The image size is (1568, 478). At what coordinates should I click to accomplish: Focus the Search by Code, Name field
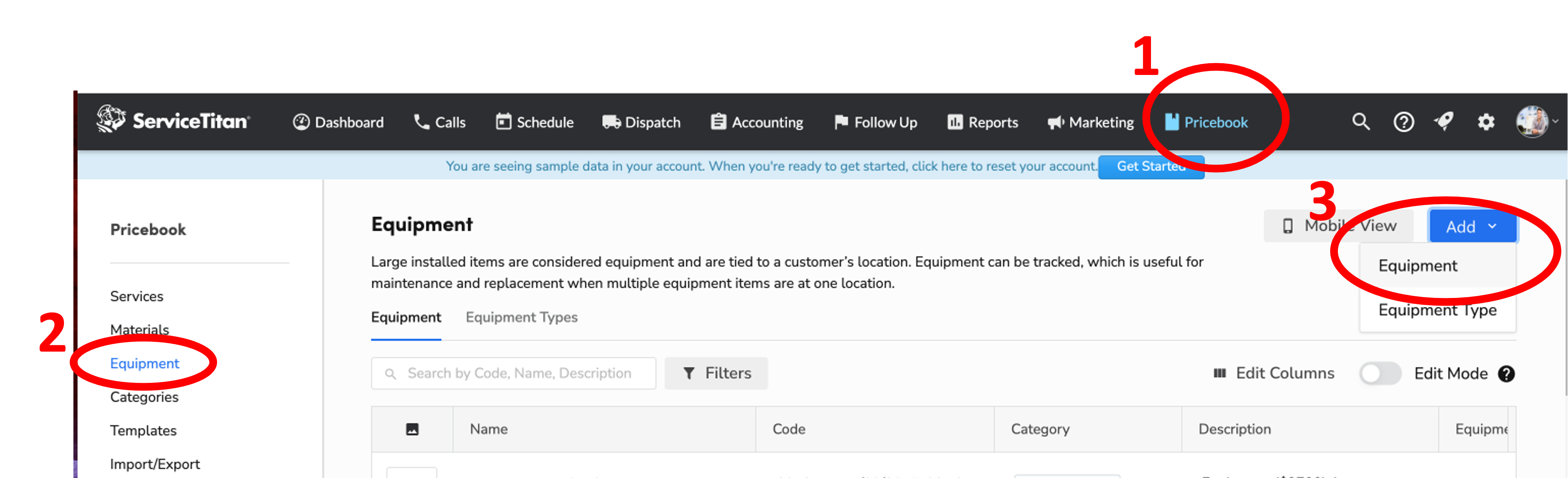[513, 373]
